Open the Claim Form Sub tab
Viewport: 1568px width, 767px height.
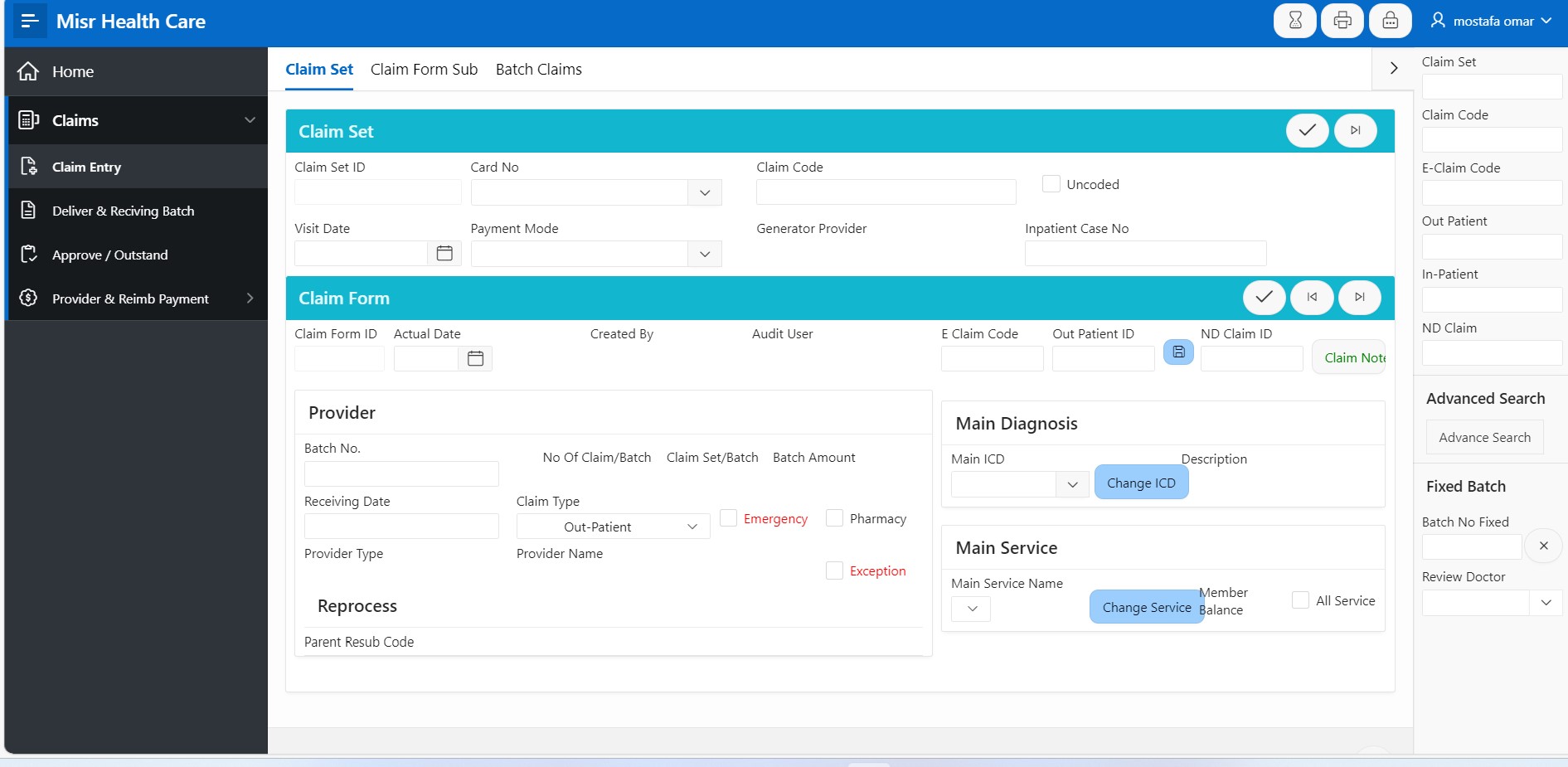pyautogui.click(x=424, y=70)
